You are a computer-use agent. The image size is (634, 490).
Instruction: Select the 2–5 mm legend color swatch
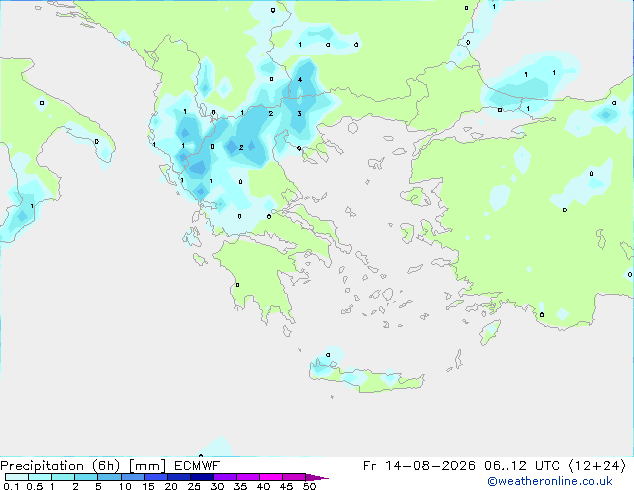pos(86,477)
